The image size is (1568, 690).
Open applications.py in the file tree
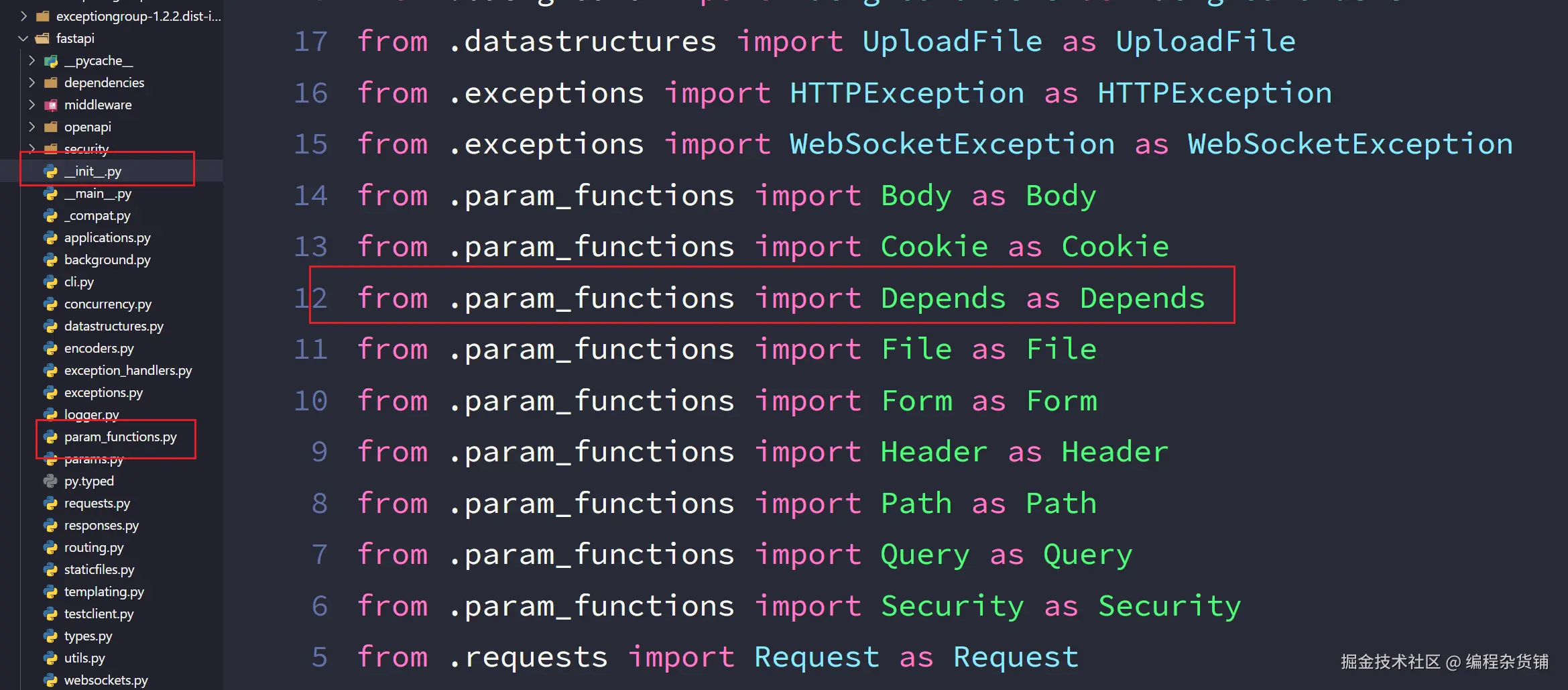(x=107, y=237)
